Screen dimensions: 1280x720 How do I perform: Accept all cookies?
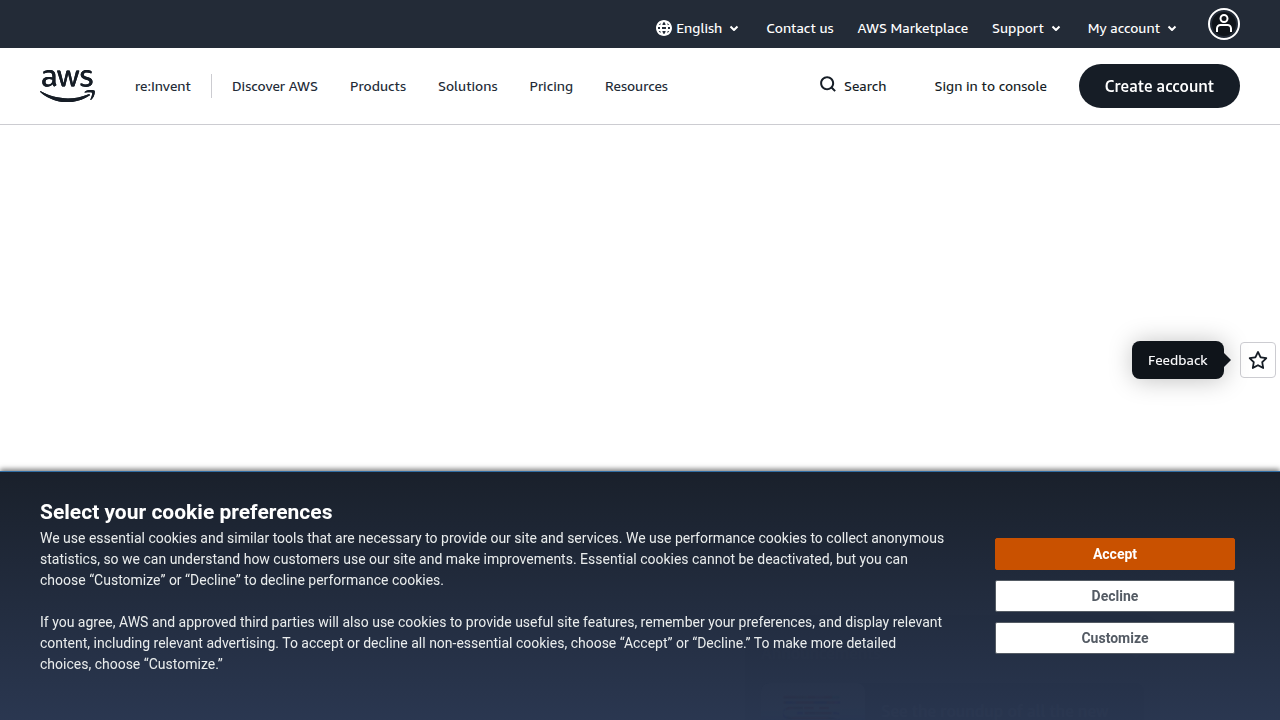(x=1115, y=554)
